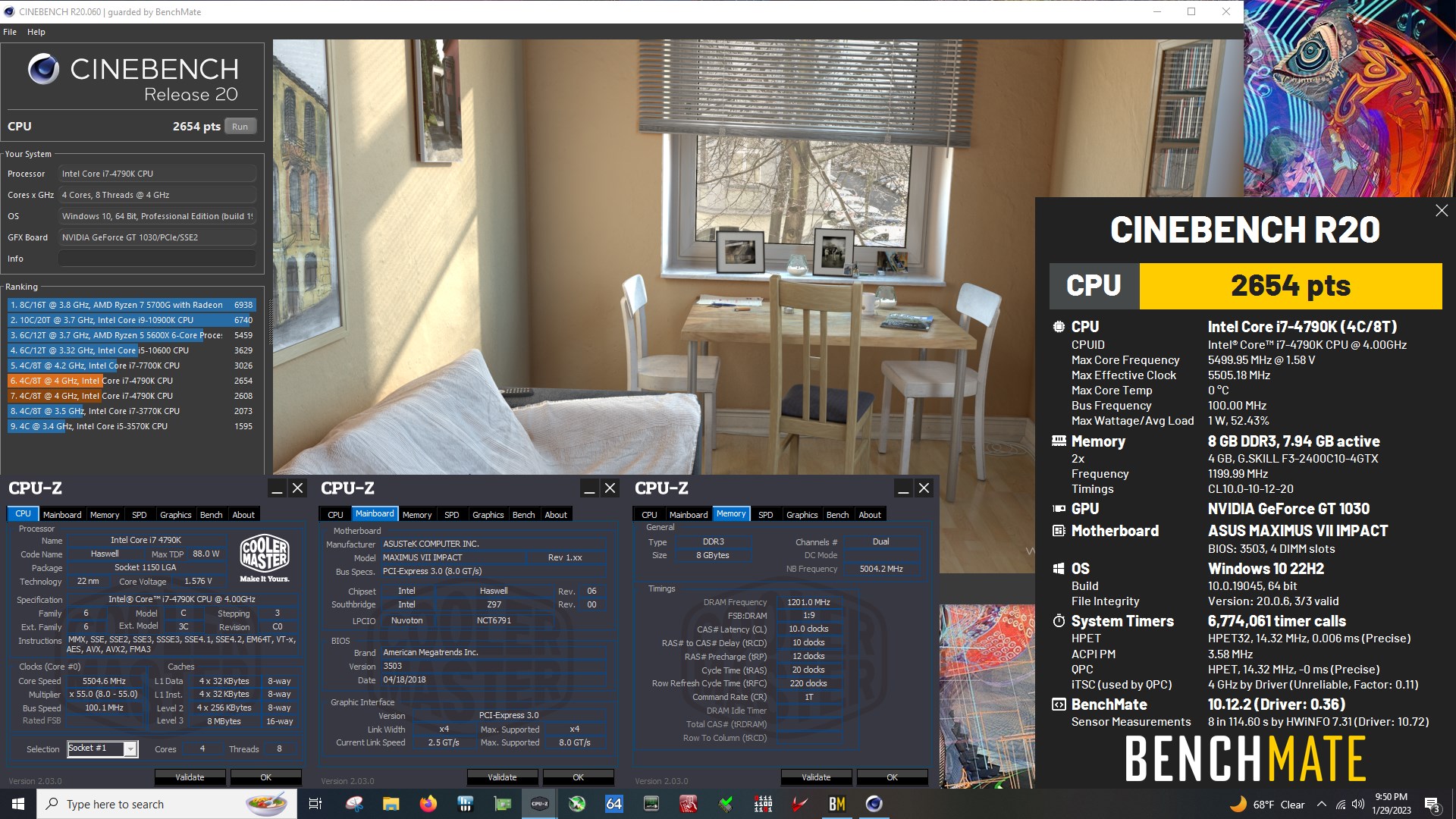Select SPD tab in second CPU-Z window
Image resolution: width=1456 pixels, height=819 pixels.
(x=452, y=514)
